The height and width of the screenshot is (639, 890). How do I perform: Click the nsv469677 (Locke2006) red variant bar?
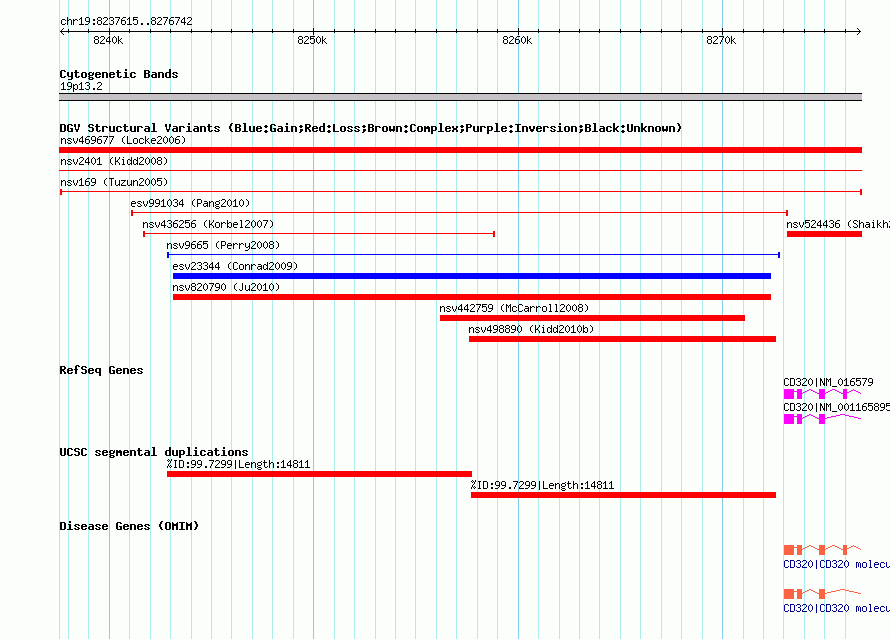(460, 150)
